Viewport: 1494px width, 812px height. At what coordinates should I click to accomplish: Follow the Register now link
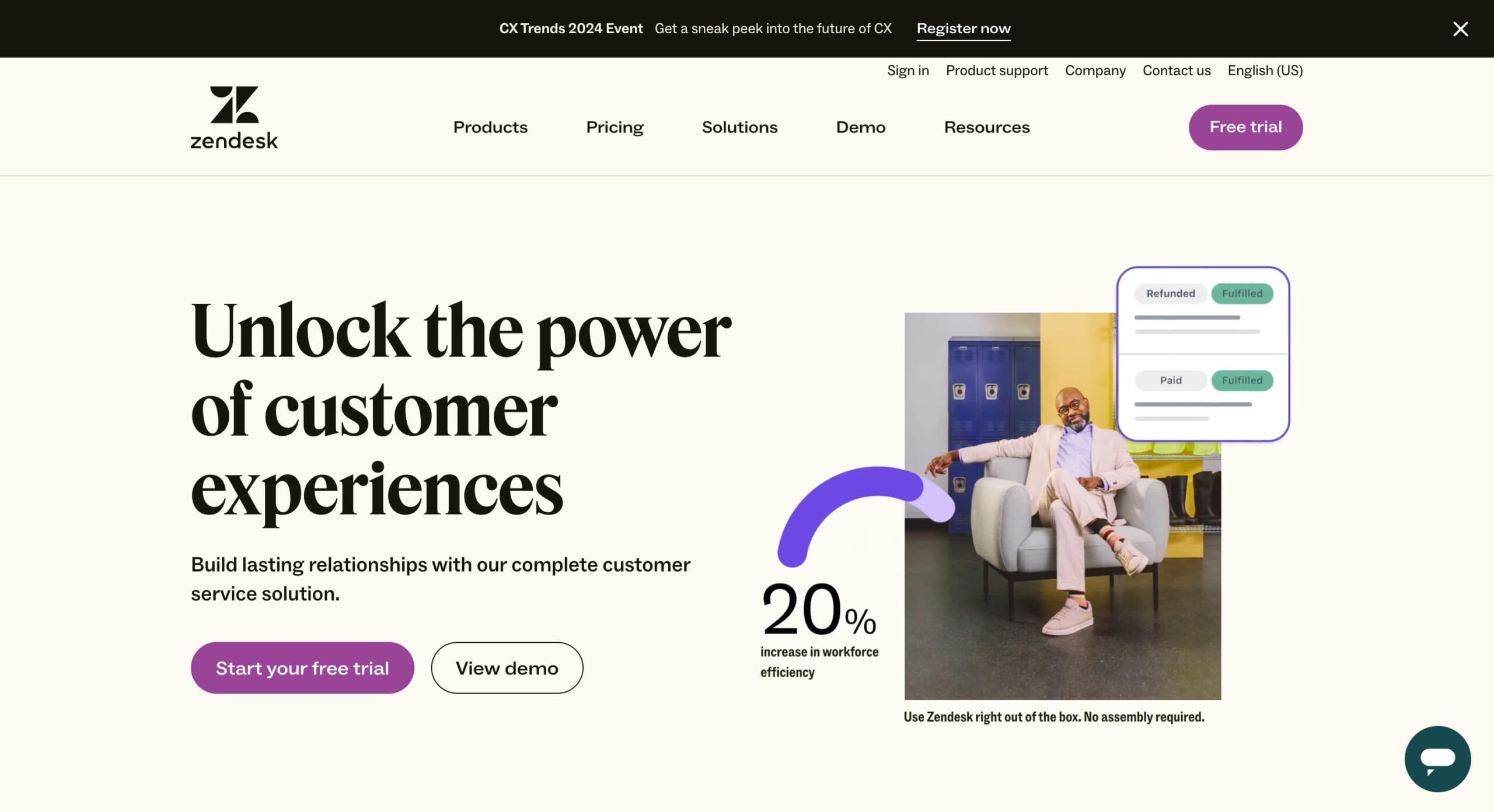coord(963,29)
